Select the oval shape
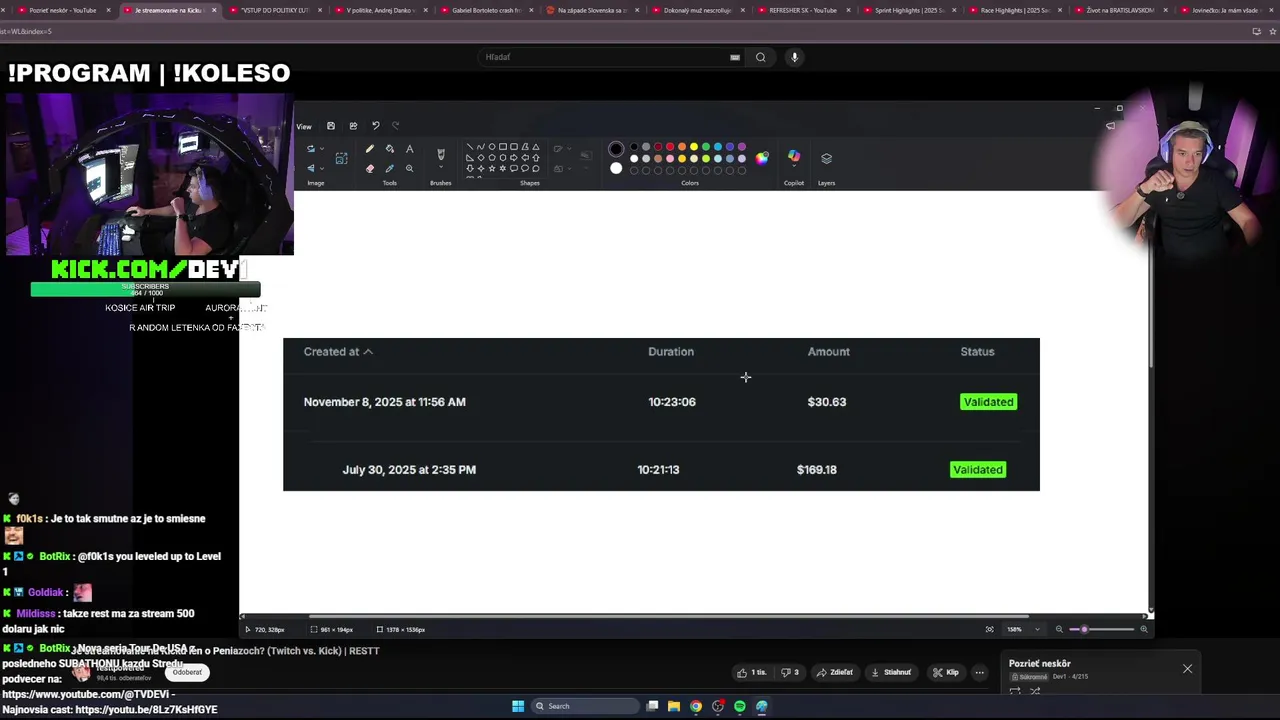The image size is (1280, 720). [492, 147]
